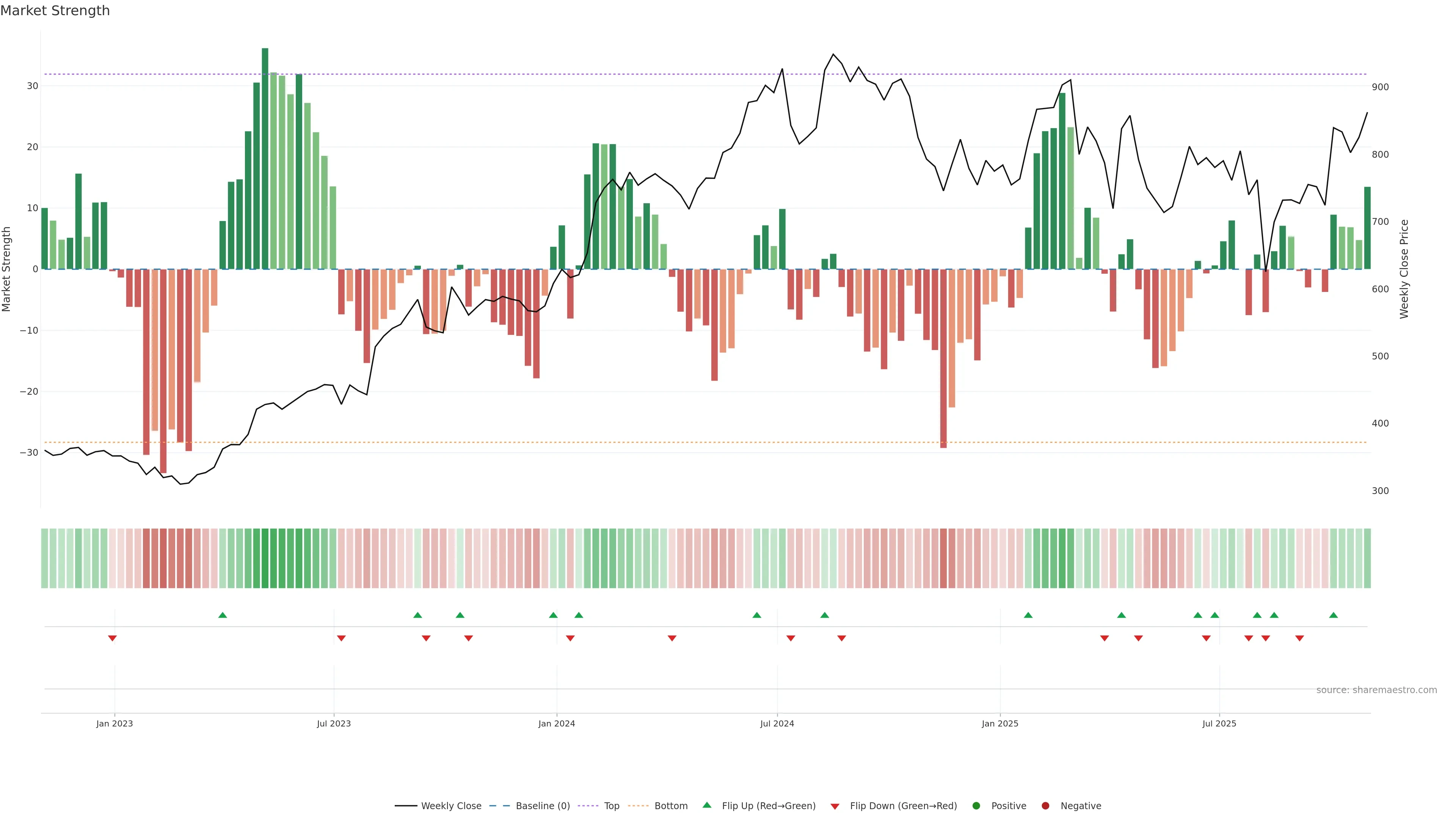Click the green Positive legend circle icon
Image resolution: width=1456 pixels, height=819 pixels.
(976, 806)
